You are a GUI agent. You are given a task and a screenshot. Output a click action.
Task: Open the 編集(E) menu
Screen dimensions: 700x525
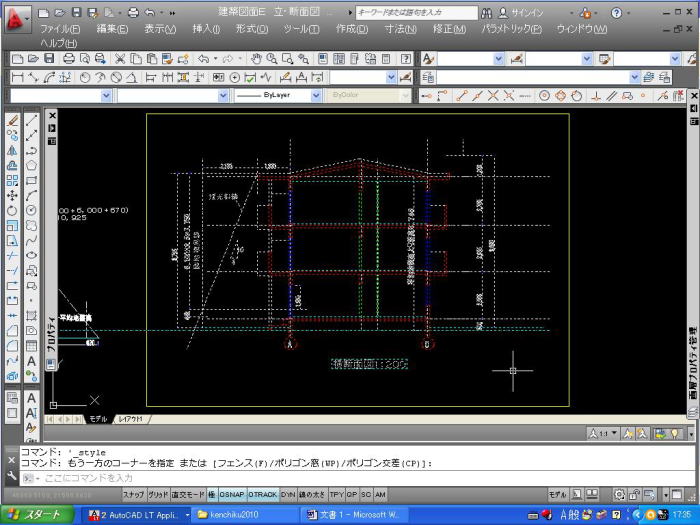[x=112, y=29]
